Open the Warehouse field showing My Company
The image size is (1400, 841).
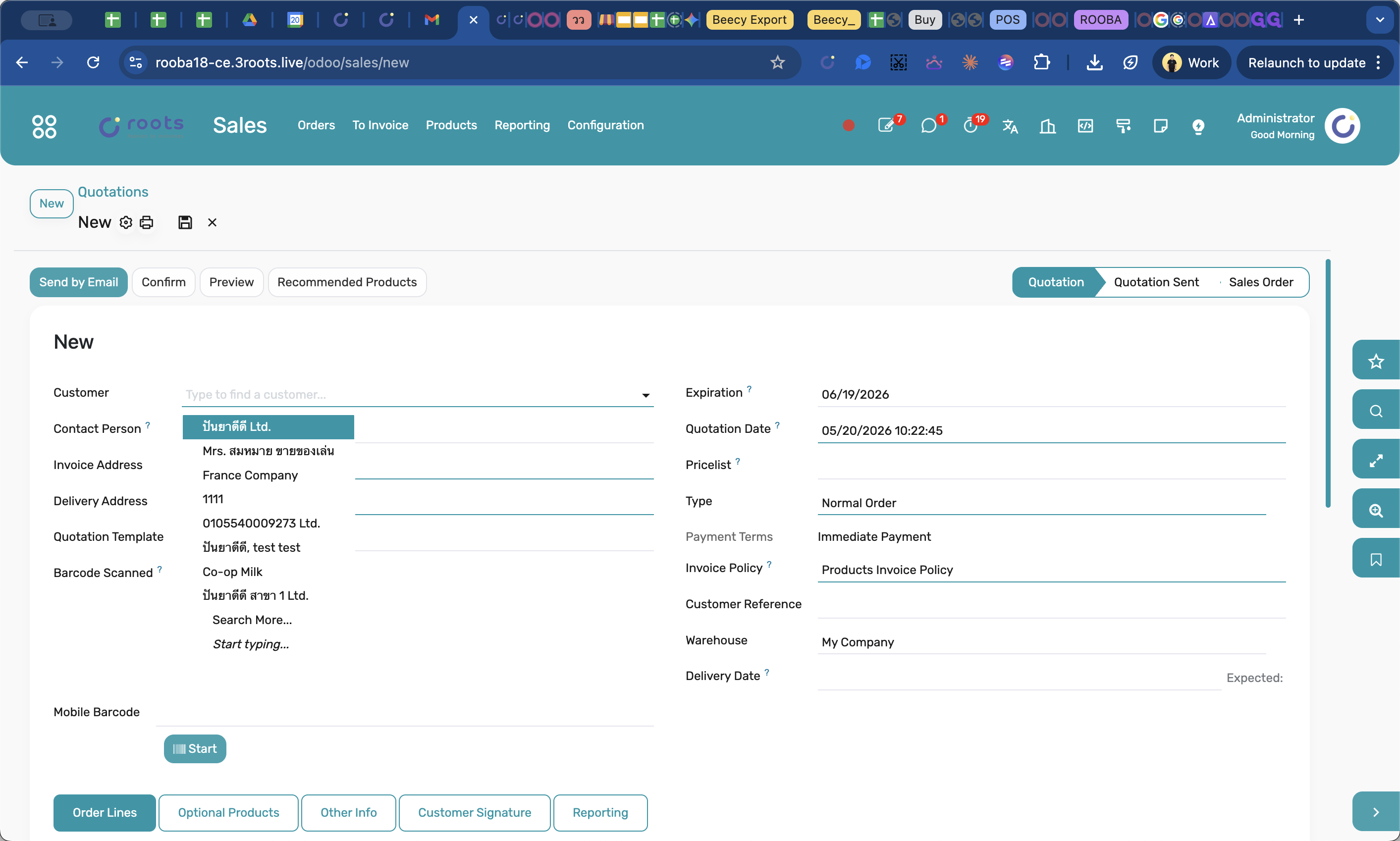1041,642
